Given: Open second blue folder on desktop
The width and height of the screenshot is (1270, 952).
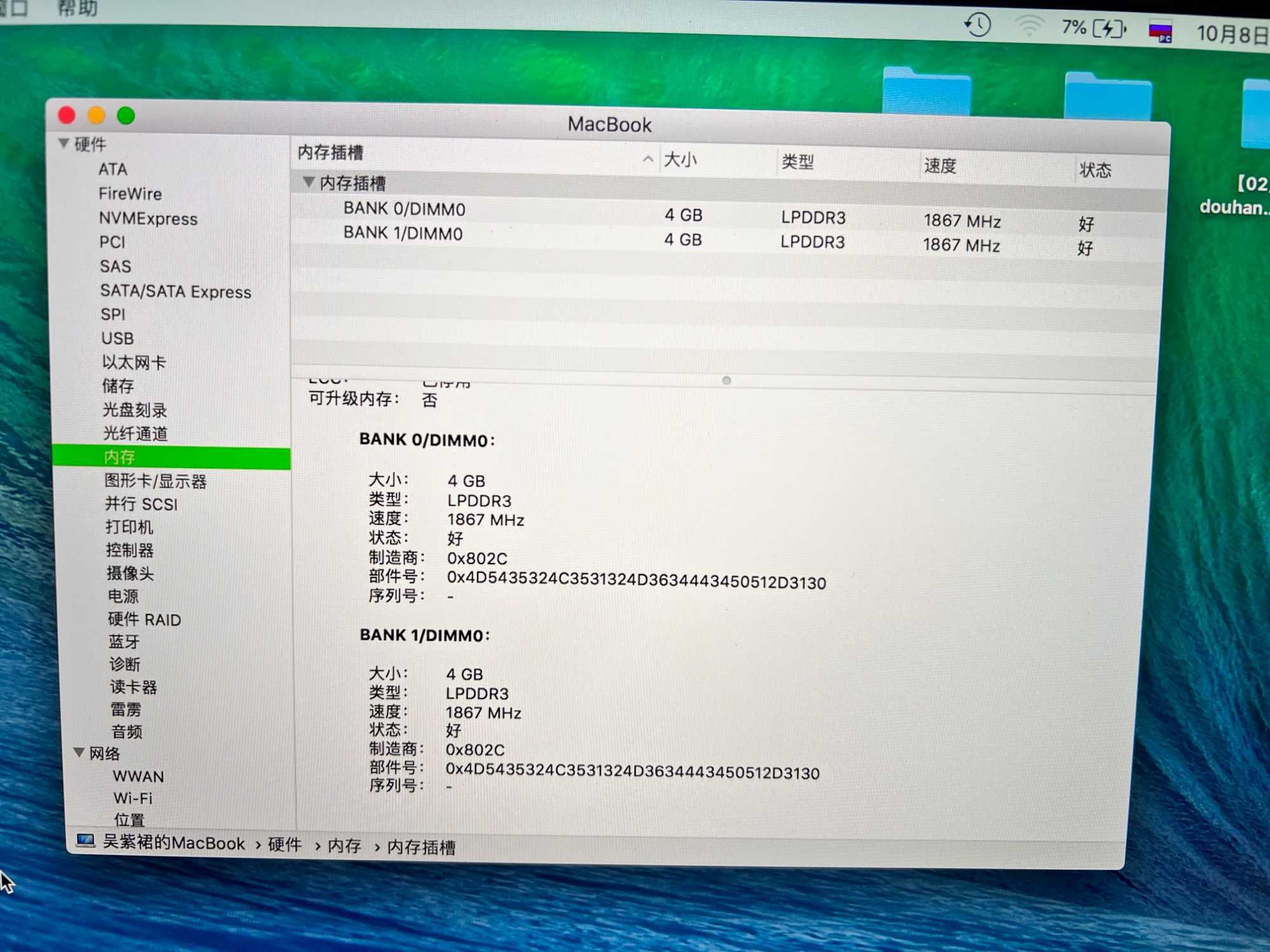Looking at the screenshot, I should click(x=1107, y=95).
